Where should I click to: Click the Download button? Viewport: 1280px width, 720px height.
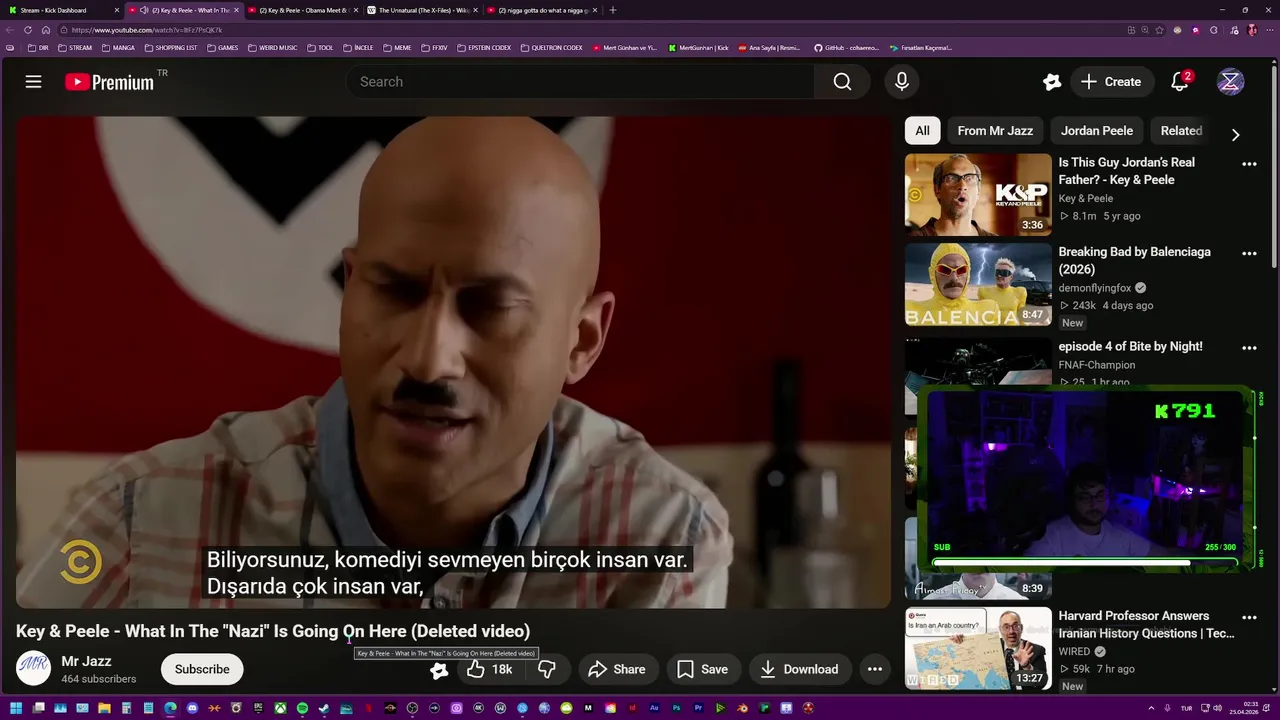(799, 669)
